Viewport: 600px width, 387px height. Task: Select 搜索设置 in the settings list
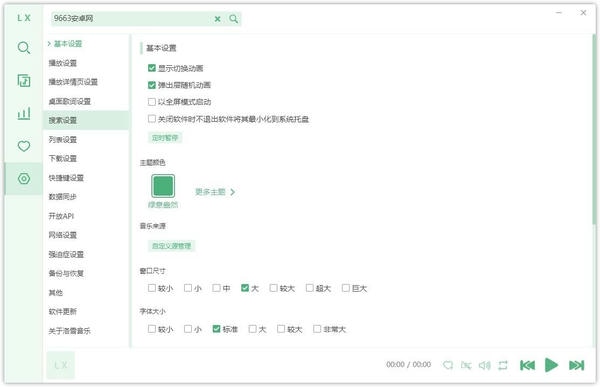pyautogui.click(x=86, y=120)
